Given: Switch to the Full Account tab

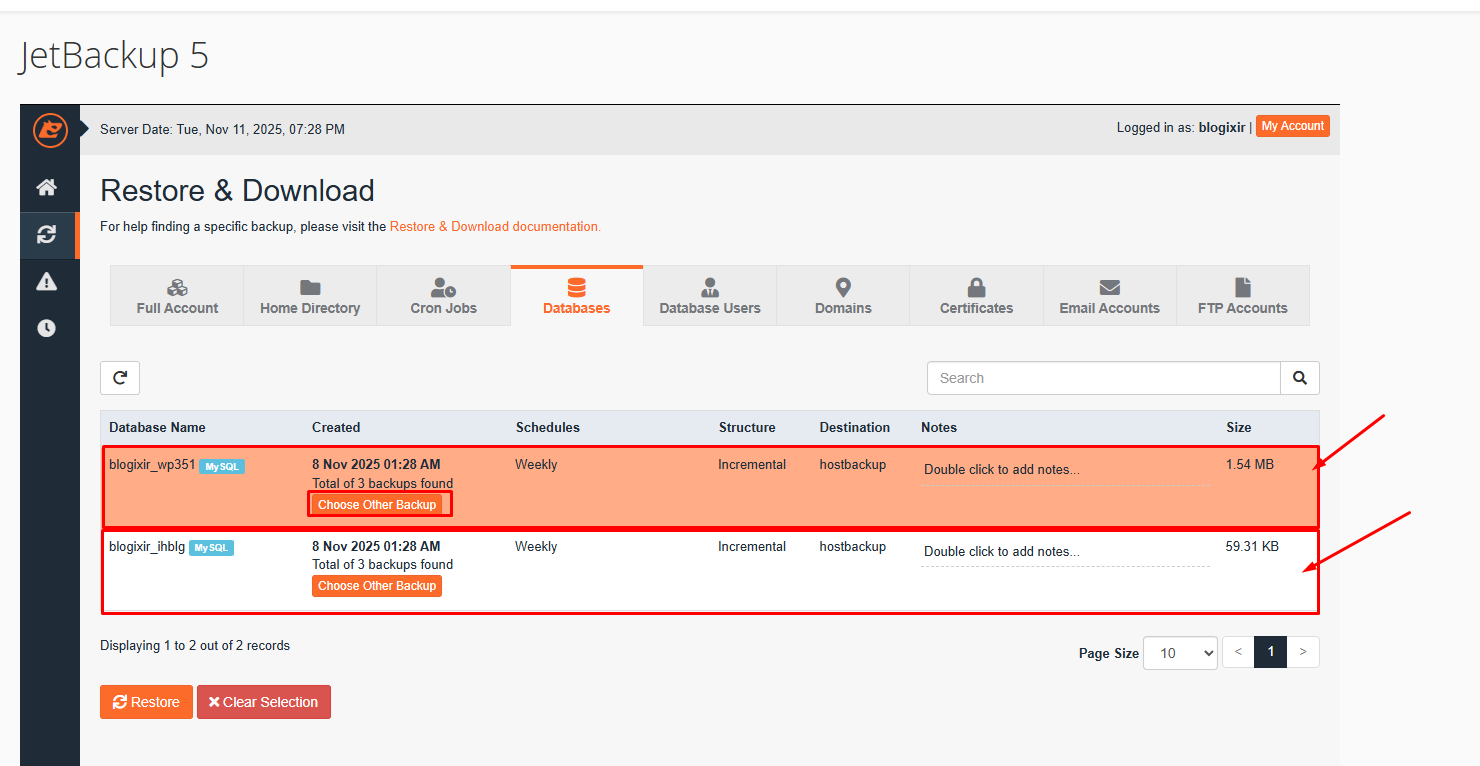Looking at the screenshot, I should (x=177, y=296).
